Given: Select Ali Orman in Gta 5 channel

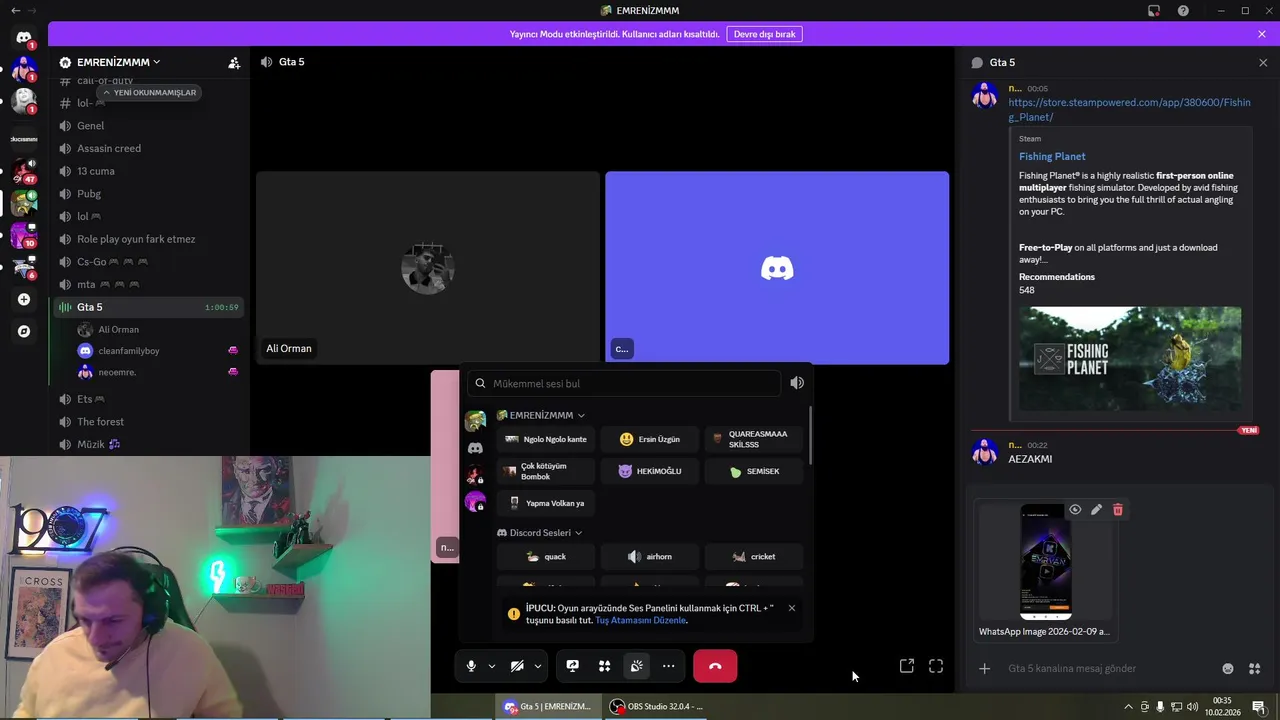Looking at the screenshot, I should (158, 330).
